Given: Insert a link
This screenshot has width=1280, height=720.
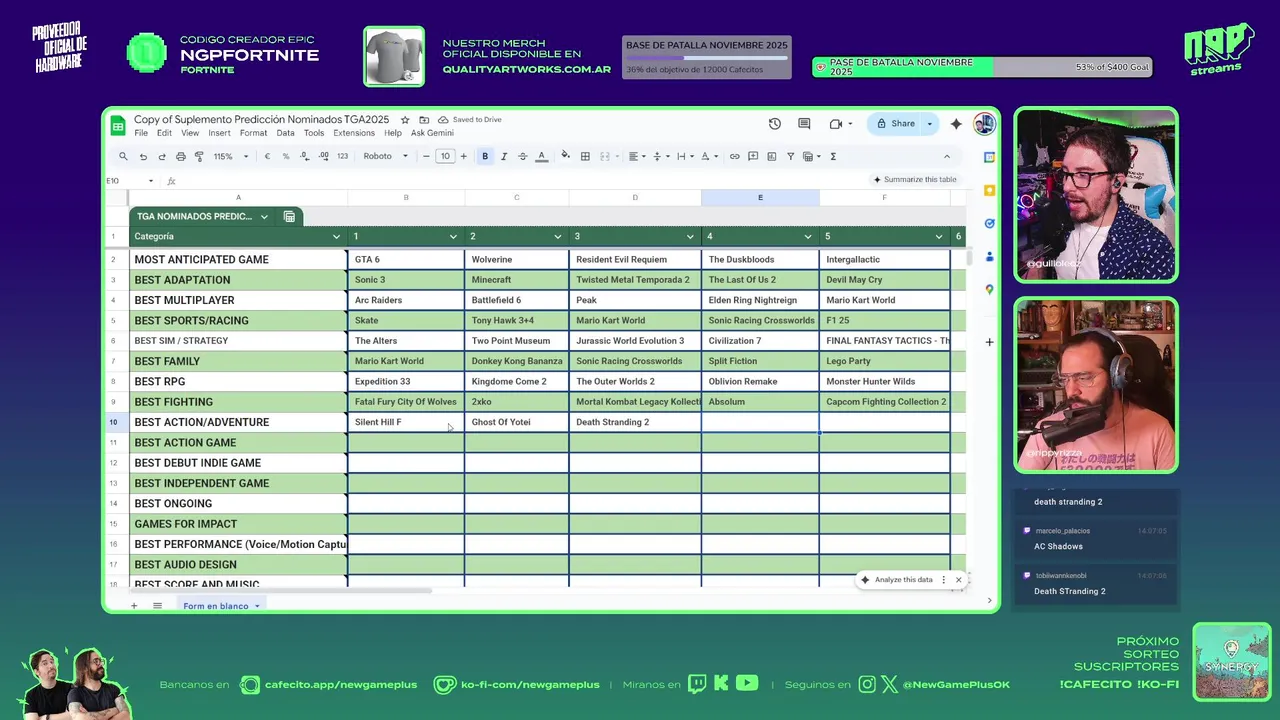Looking at the screenshot, I should (735, 156).
